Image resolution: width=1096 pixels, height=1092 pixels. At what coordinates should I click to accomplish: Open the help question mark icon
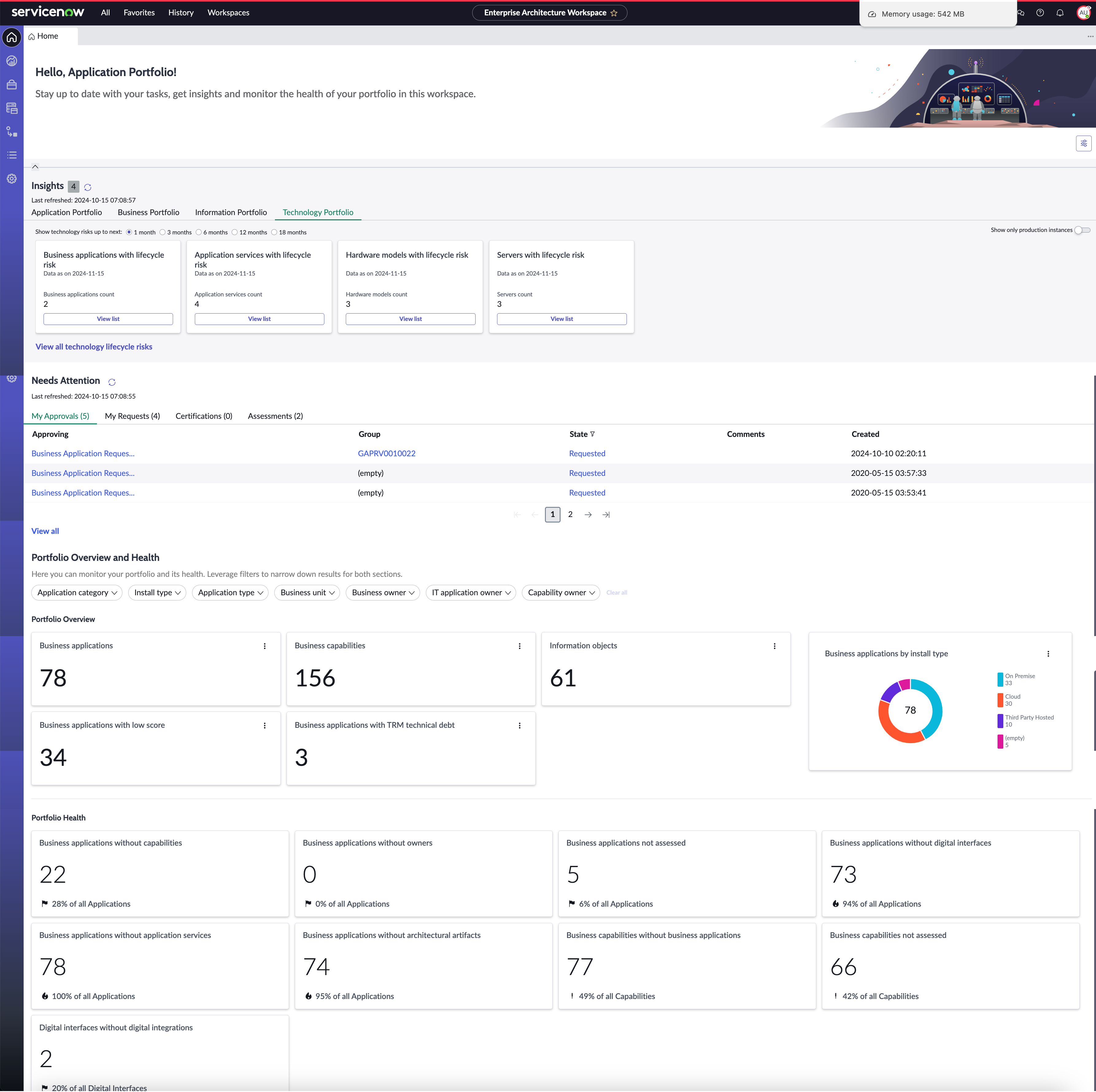1040,13
